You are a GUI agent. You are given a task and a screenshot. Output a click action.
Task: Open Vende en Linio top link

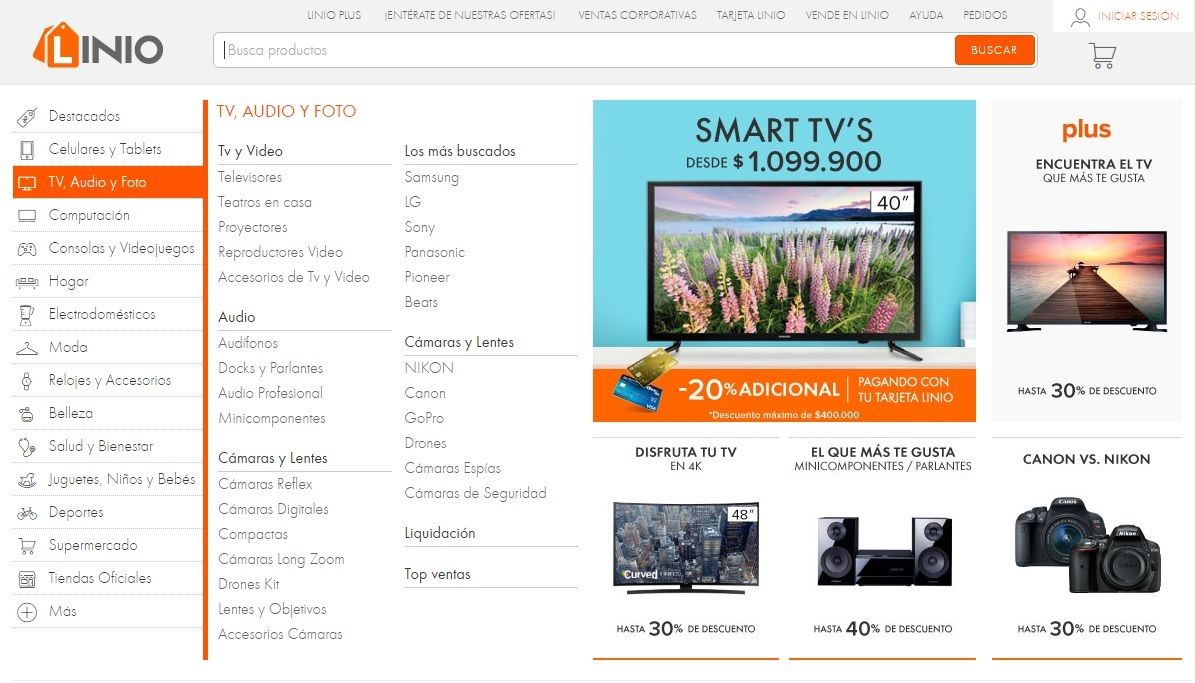click(847, 15)
